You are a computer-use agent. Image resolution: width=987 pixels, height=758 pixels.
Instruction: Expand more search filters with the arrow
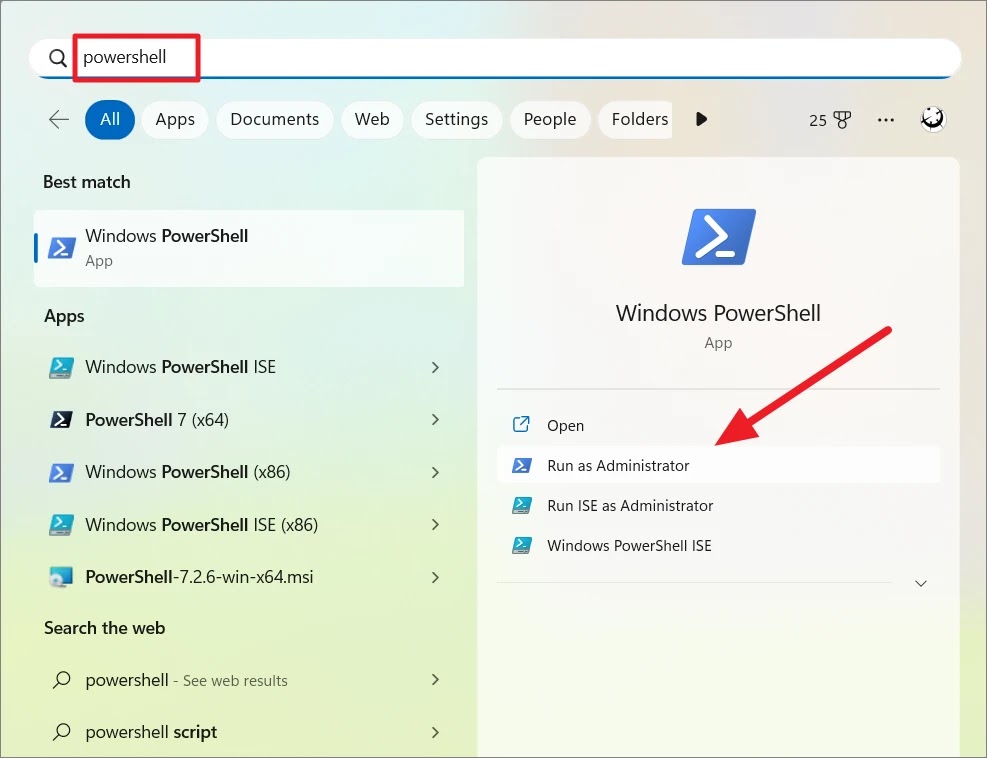point(701,119)
